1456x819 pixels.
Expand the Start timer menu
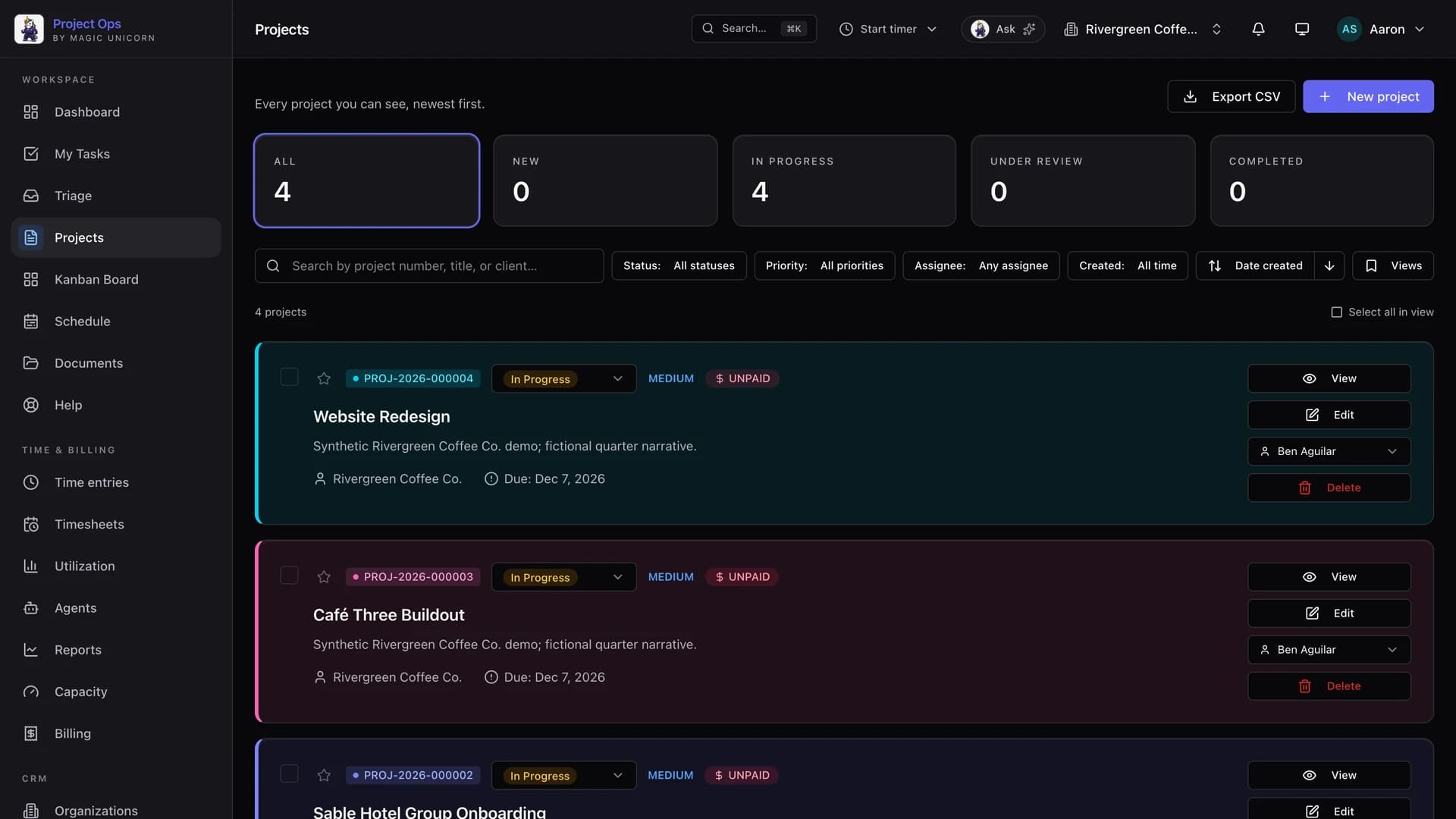click(888, 29)
